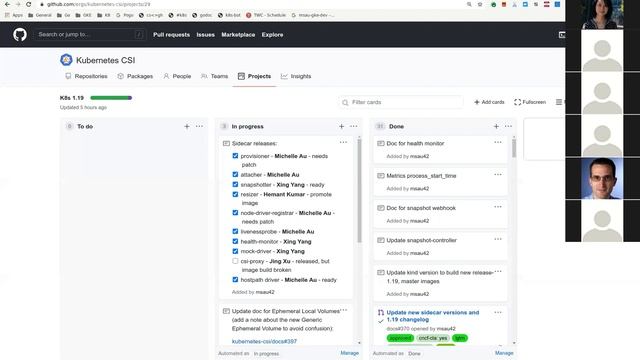Open In progress column options menu
Image resolution: width=640 pixels, height=360 pixels.
(354, 127)
